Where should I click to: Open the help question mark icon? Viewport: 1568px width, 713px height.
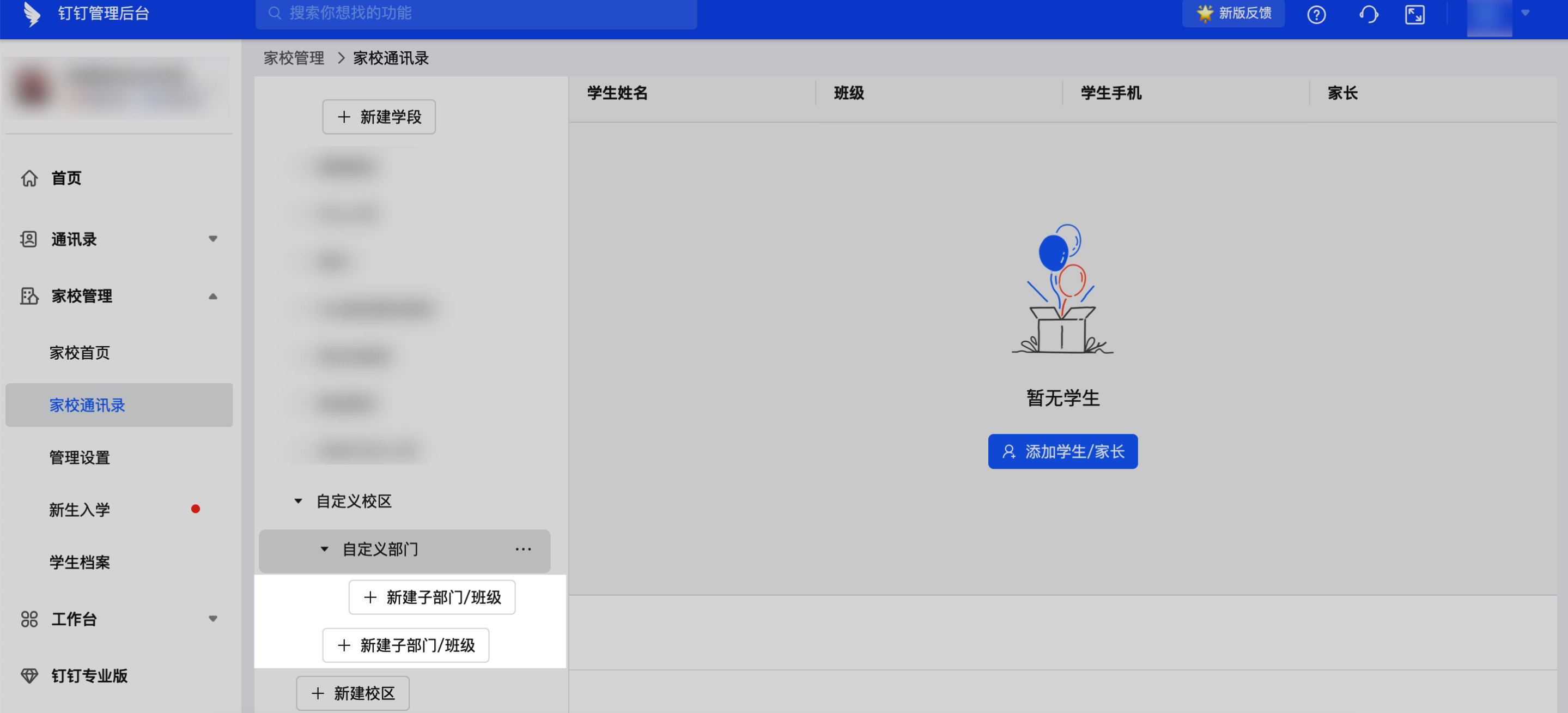coord(1316,14)
